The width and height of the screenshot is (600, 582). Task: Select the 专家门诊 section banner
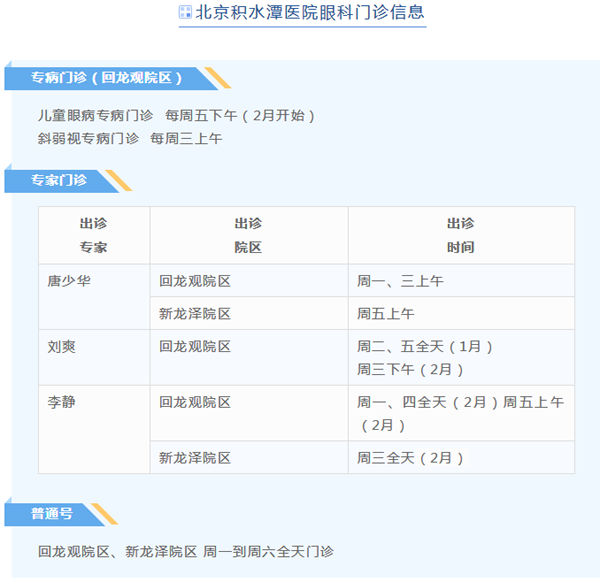point(59,180)
